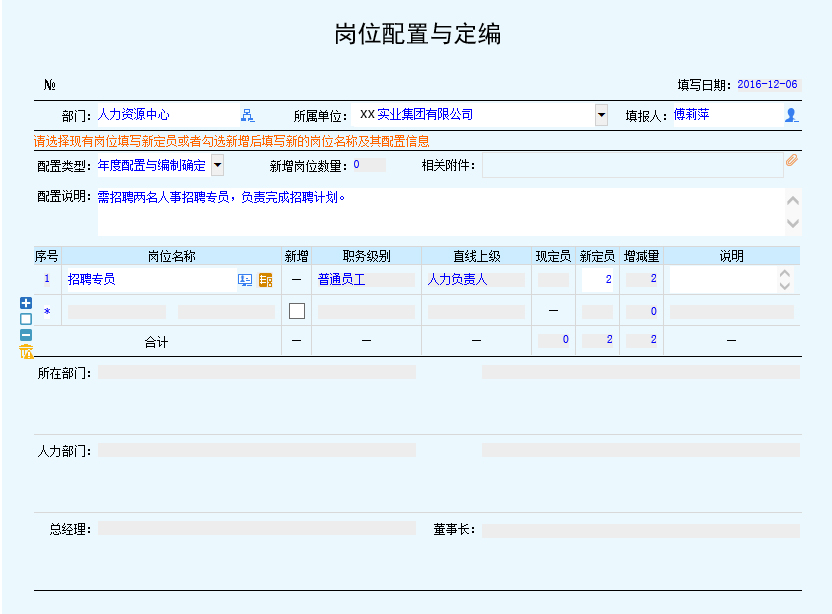The width and height of the screenshot is (832, 614).
Task: Click the 序号 column header
Action: pyautogui.click(x=47, y=256)
